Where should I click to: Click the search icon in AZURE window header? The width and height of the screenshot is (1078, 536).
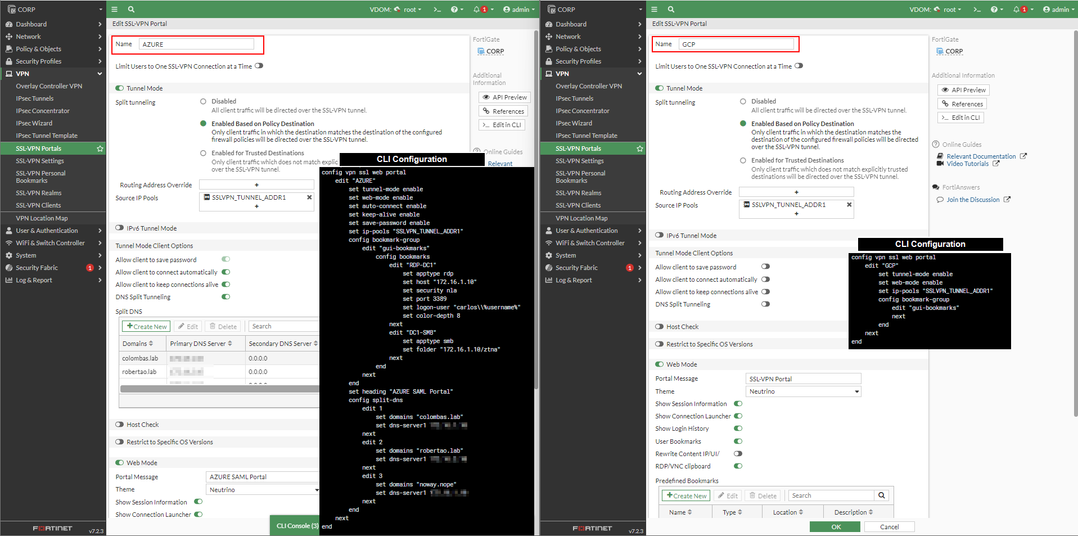pos(131,10)
